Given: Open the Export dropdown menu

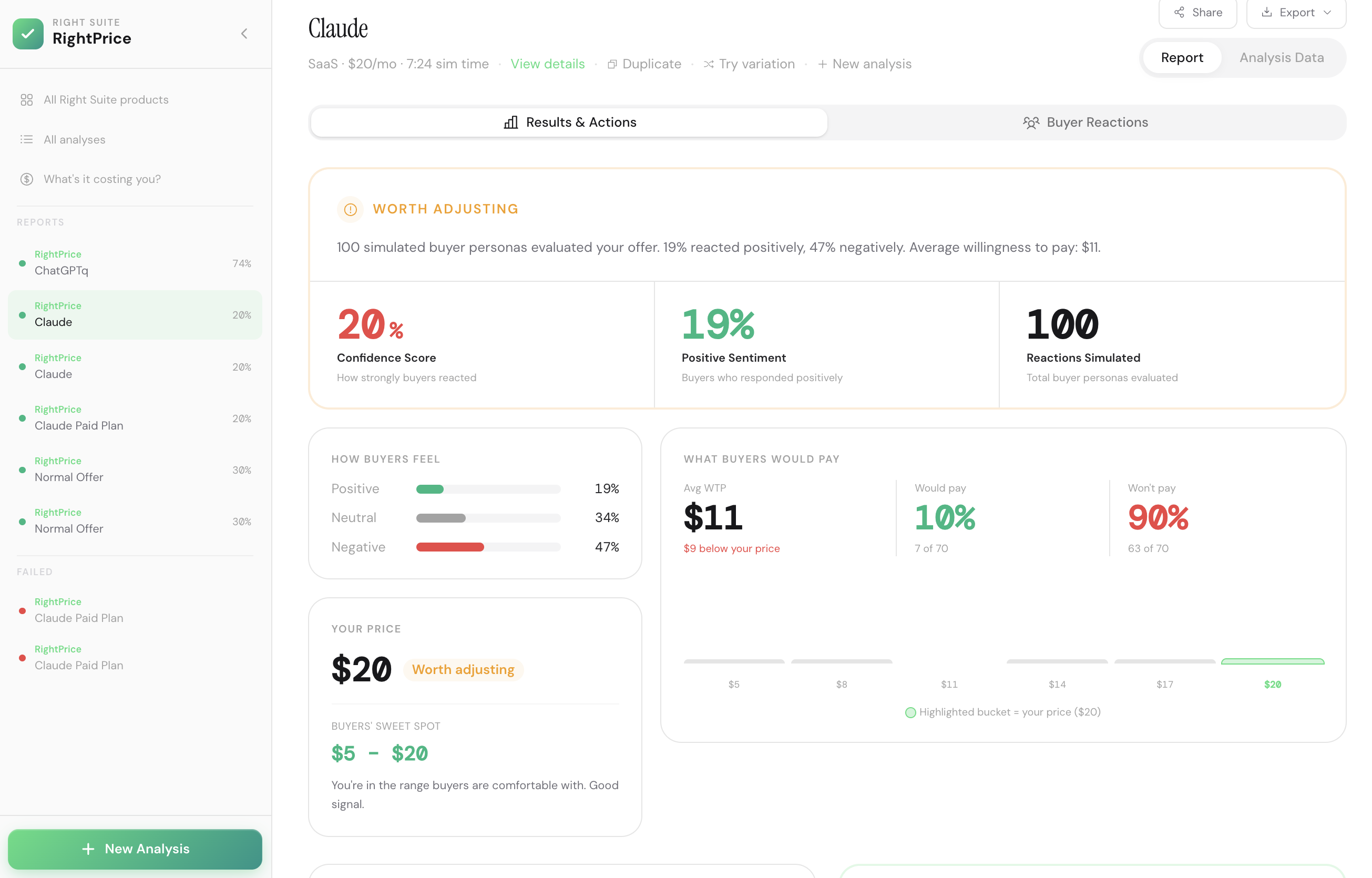Looking at the screenshot, I should click(1296, 13).
